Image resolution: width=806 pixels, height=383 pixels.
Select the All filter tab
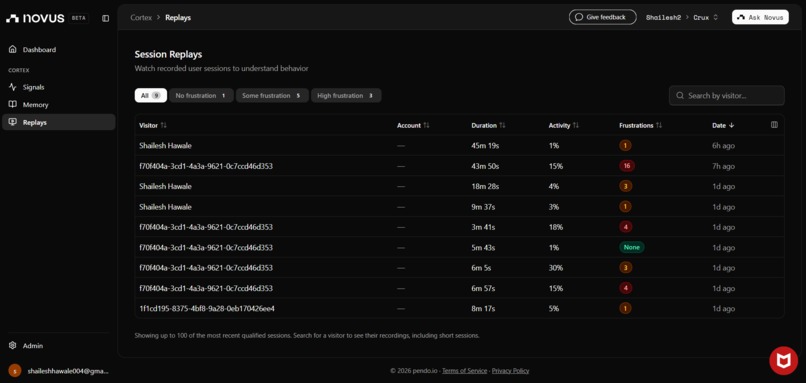coord(151,96)
